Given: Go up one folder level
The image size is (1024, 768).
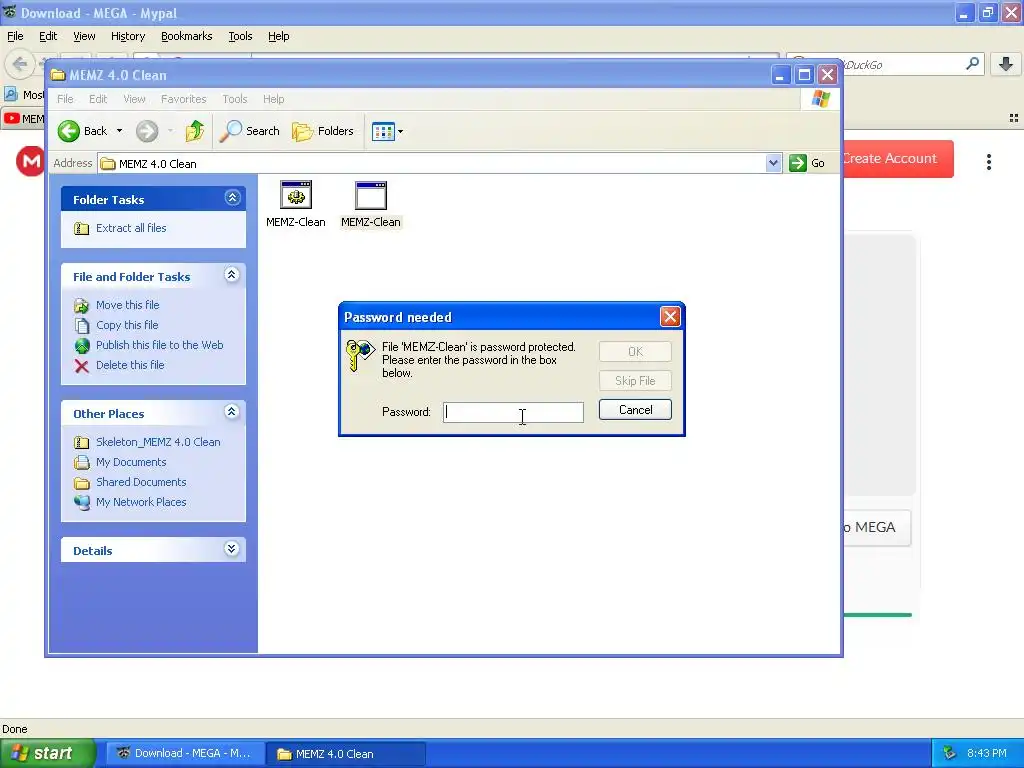Looking at the screenshot, I should (x=195, y=131).
